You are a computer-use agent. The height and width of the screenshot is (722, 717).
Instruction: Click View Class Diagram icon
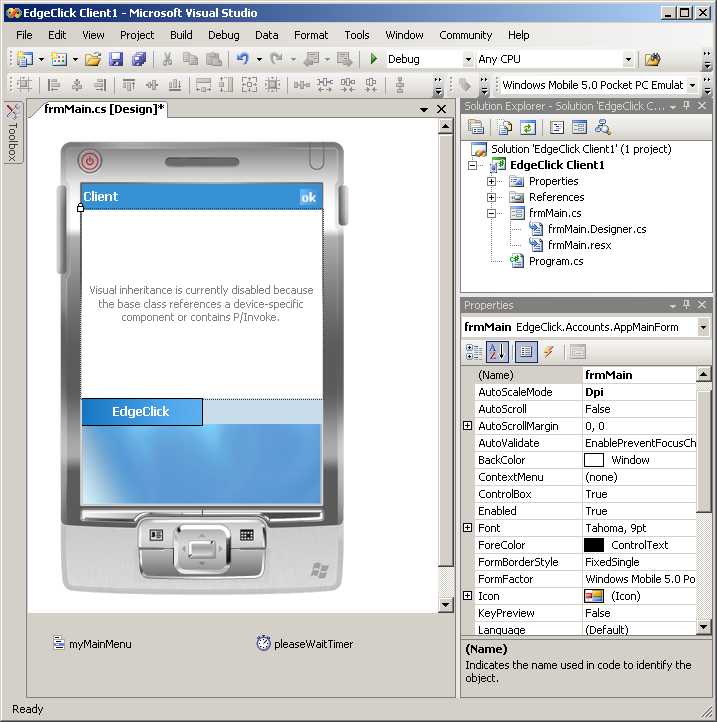point(602,127)
